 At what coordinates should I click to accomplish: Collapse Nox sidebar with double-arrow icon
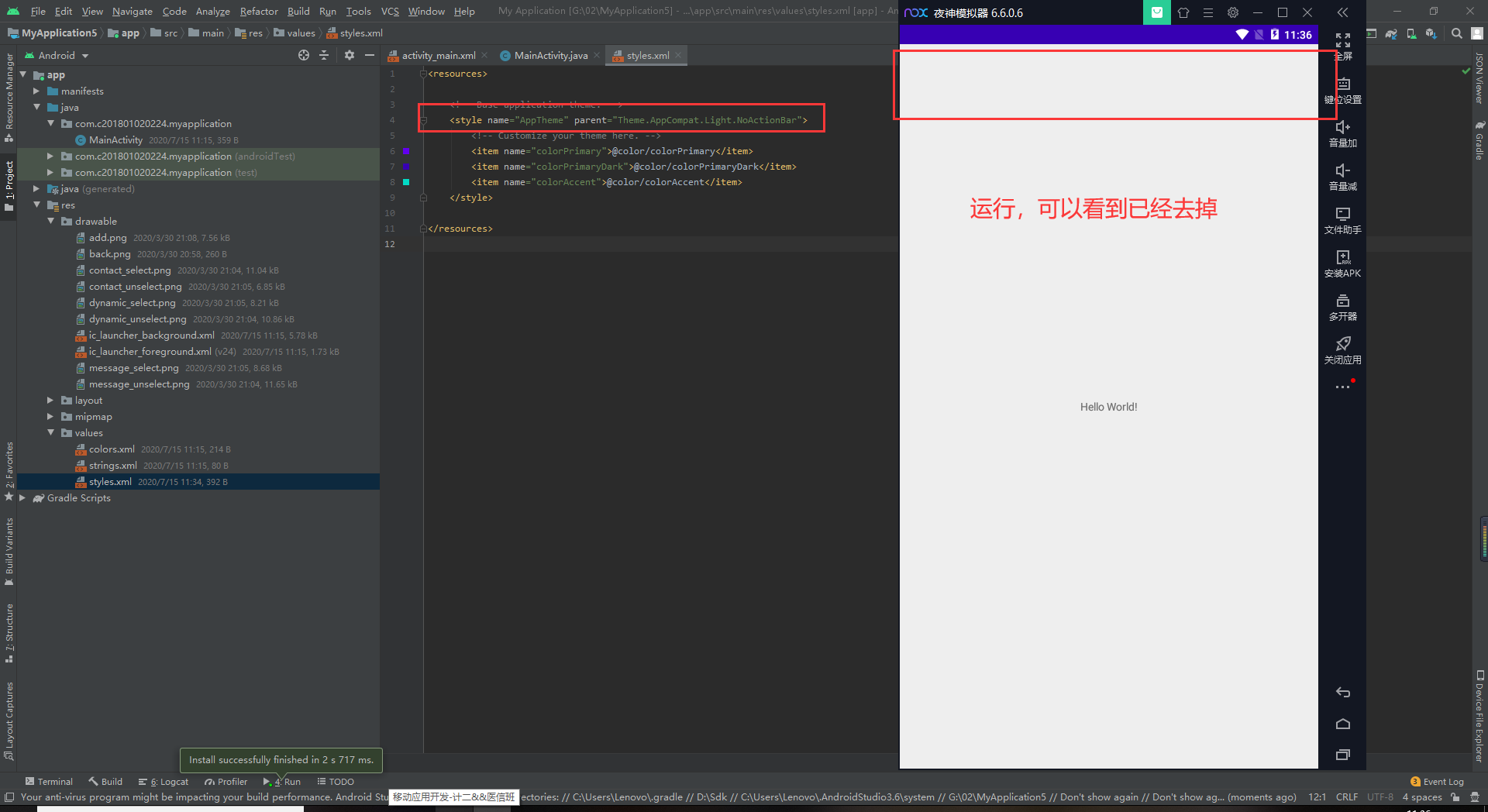pyautogui.click(x=1342, y=12)
